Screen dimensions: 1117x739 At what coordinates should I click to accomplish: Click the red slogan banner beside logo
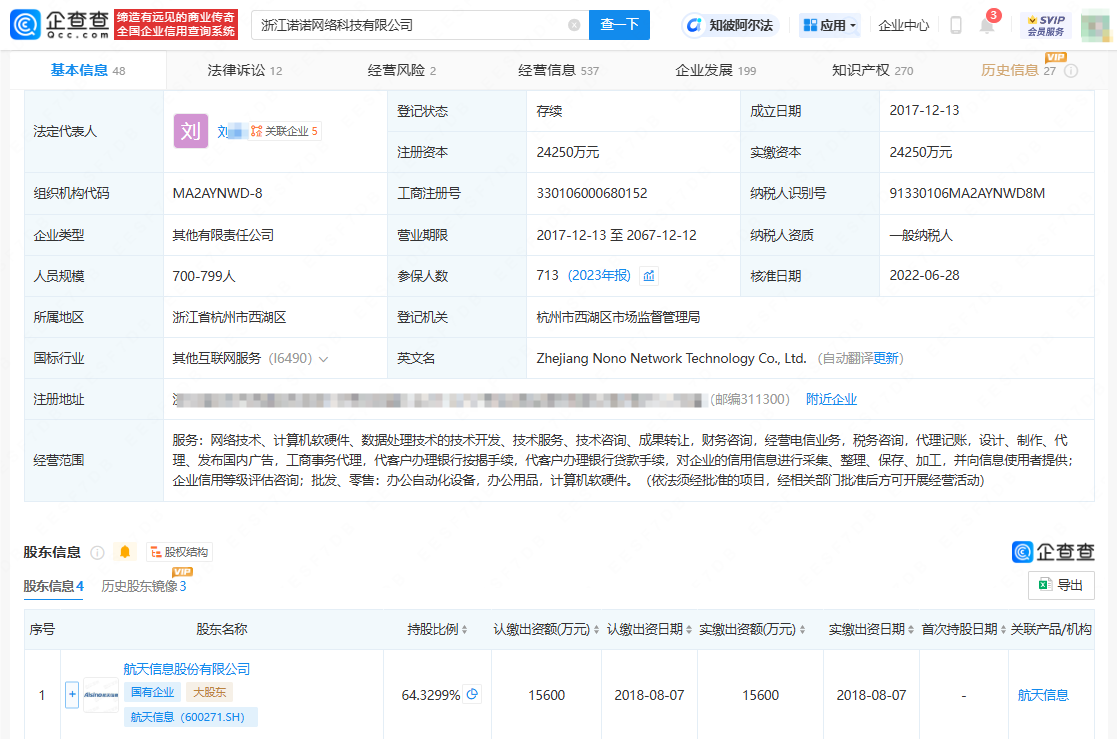176,25
